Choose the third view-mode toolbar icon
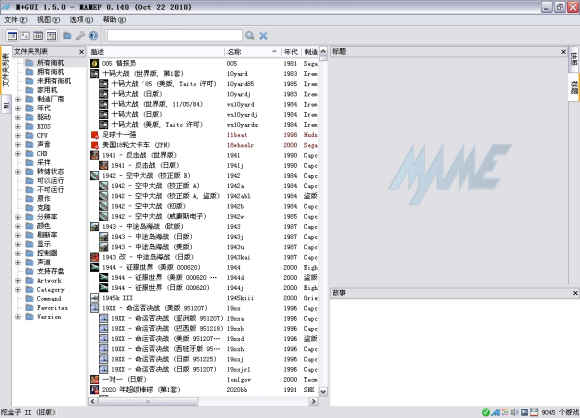 pos(38,36)
